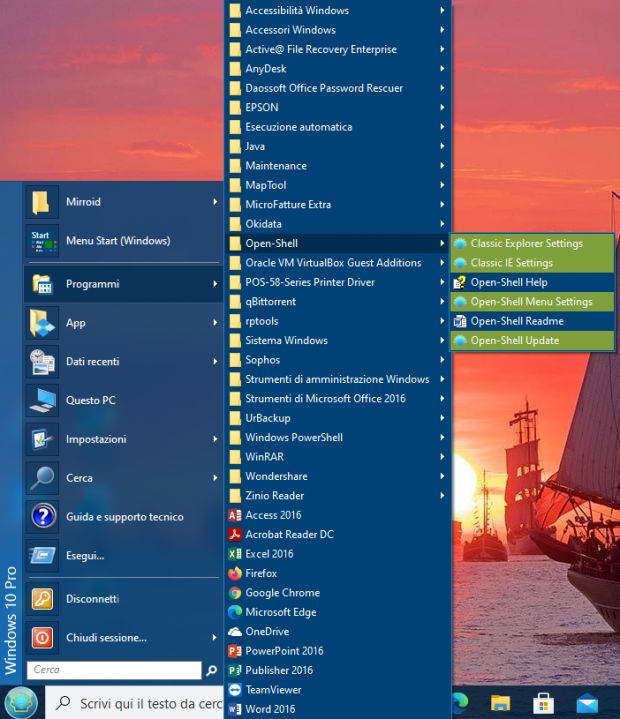Open the Java folder

(338, 146)
